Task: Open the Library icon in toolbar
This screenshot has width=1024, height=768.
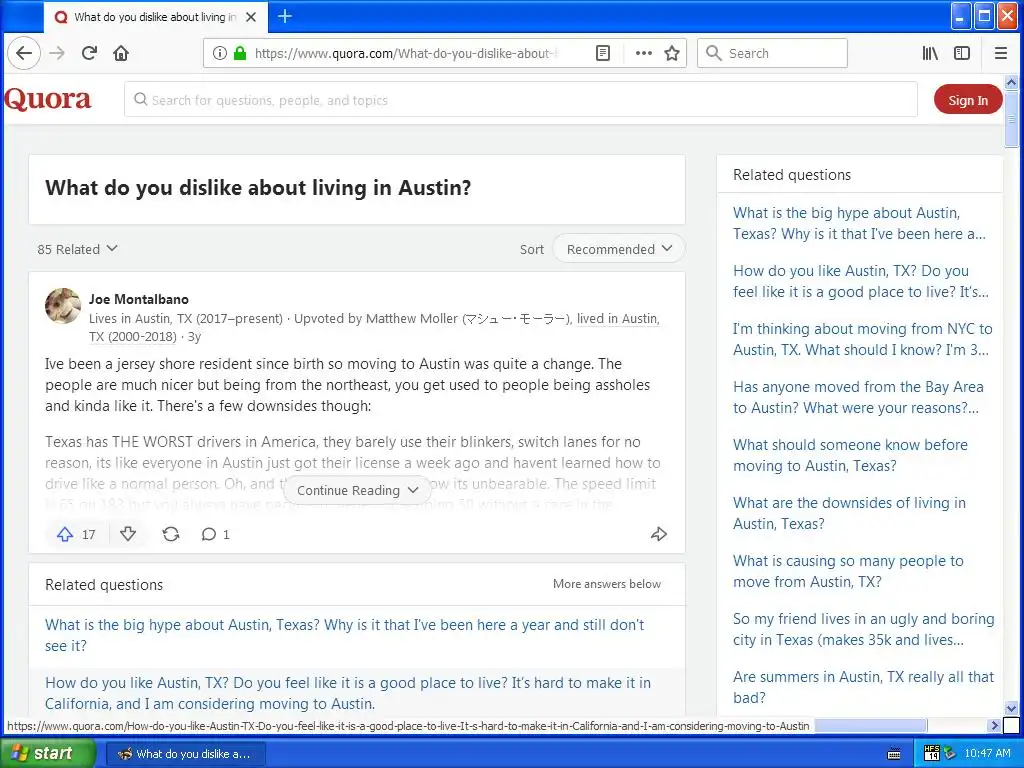Action: pos(930,54)
